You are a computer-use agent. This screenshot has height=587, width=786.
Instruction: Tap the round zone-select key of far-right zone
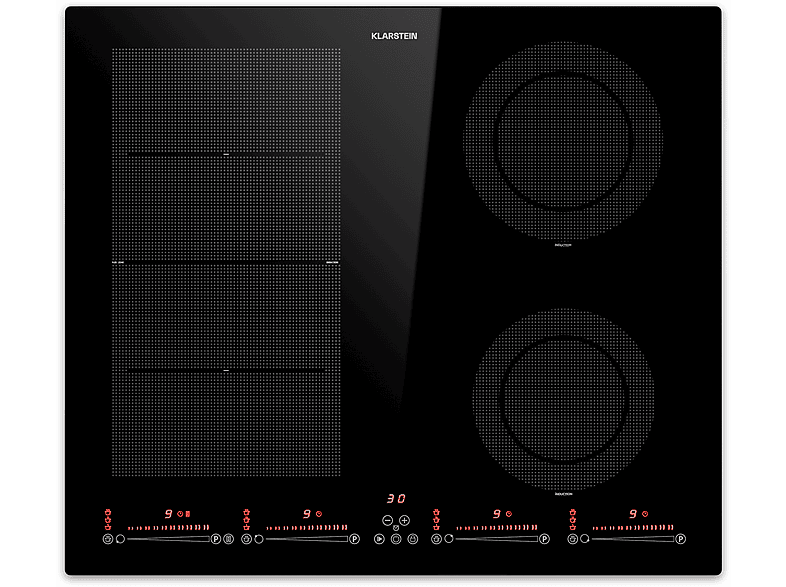click(x=585, y=539)
